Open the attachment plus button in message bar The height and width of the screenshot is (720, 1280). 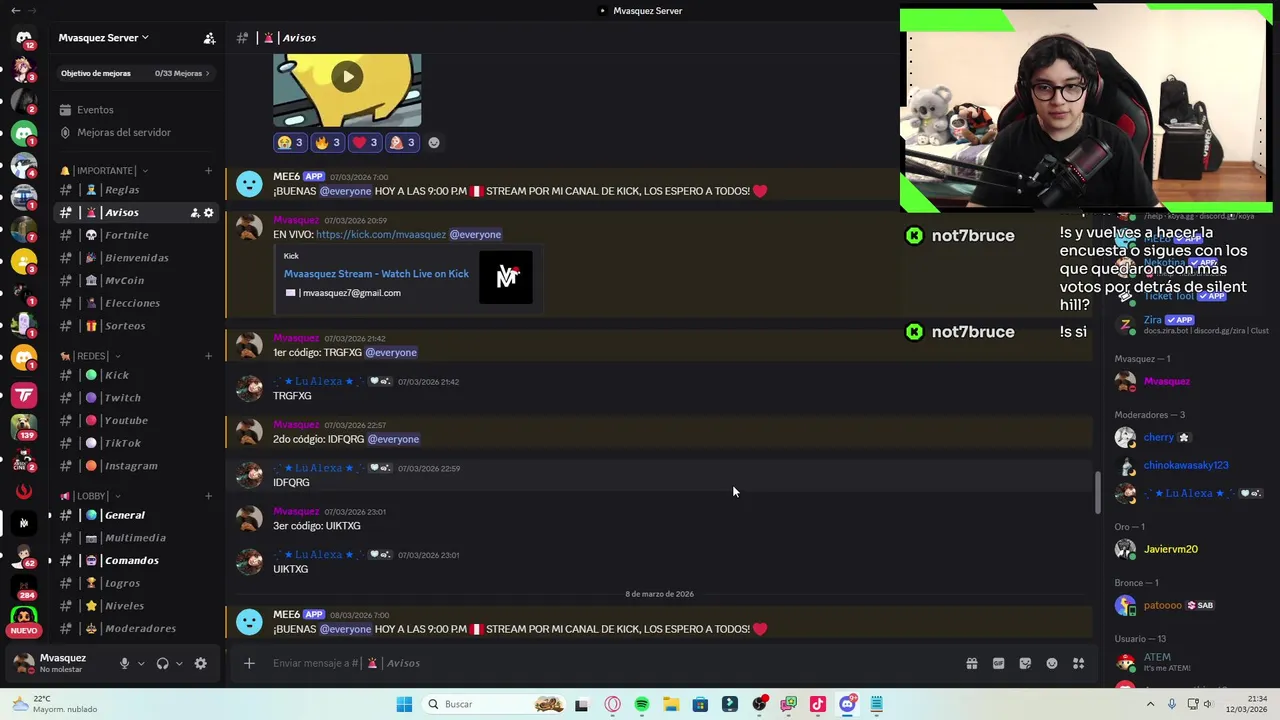(249, 663)
